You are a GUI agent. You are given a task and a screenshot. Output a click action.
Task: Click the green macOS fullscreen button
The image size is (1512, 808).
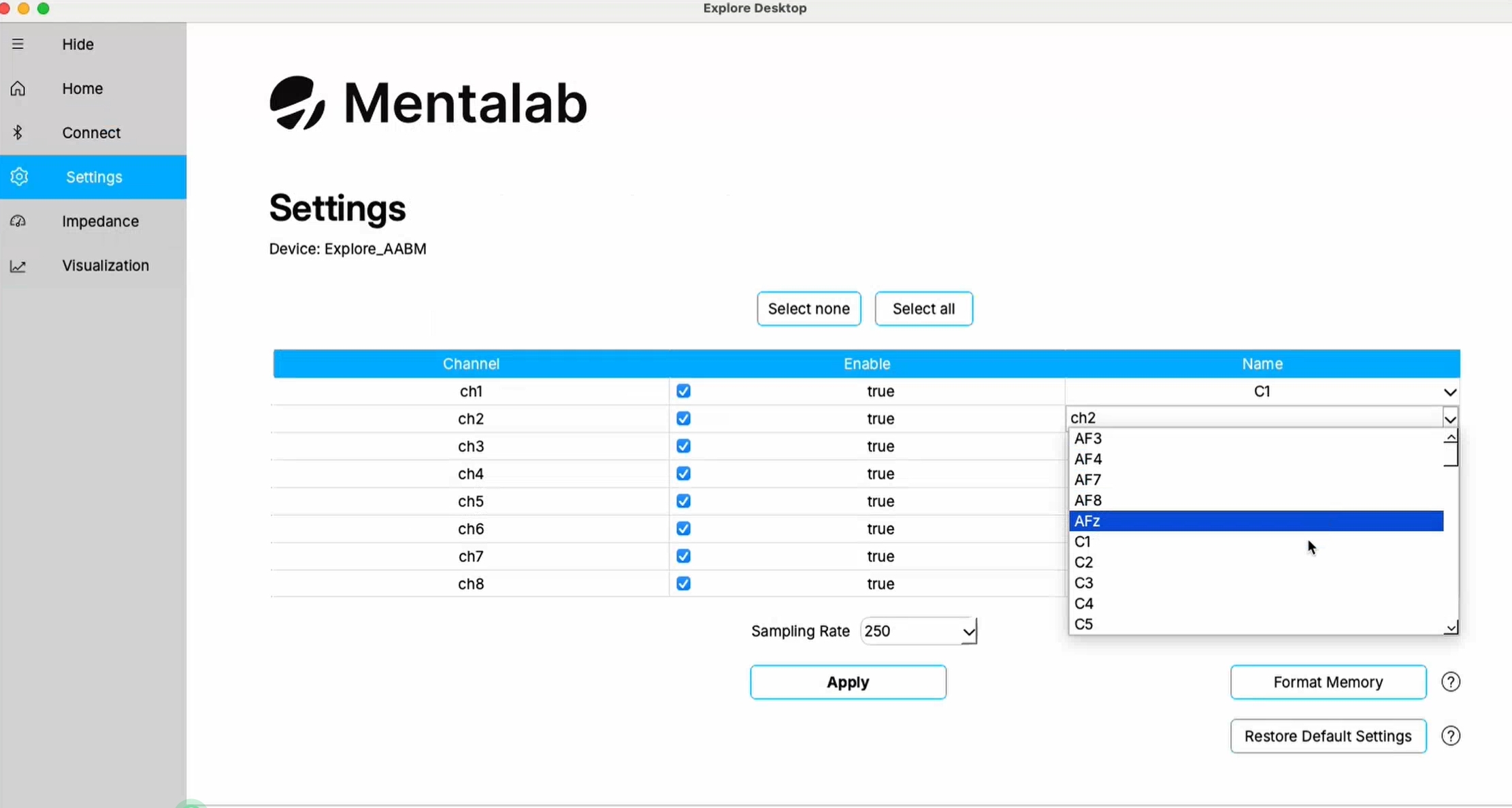point(43,8)
